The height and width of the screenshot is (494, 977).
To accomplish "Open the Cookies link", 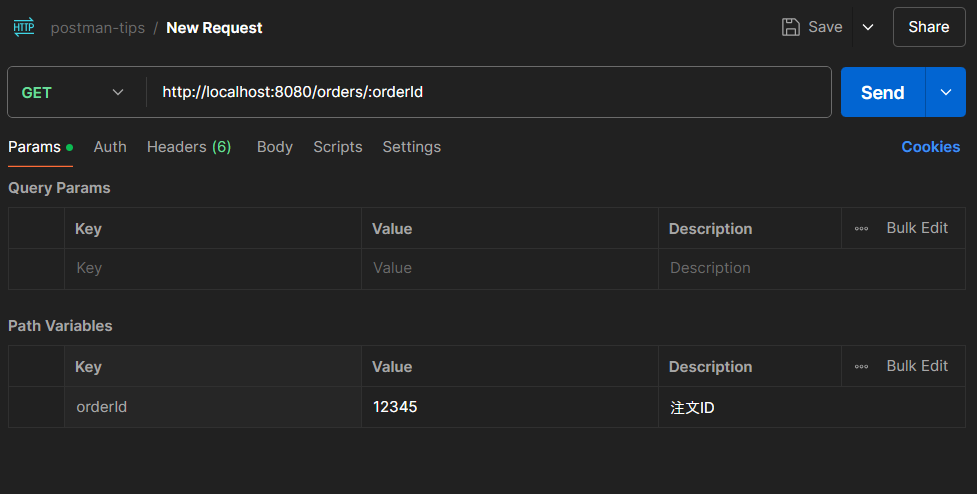I will (930, 147).
